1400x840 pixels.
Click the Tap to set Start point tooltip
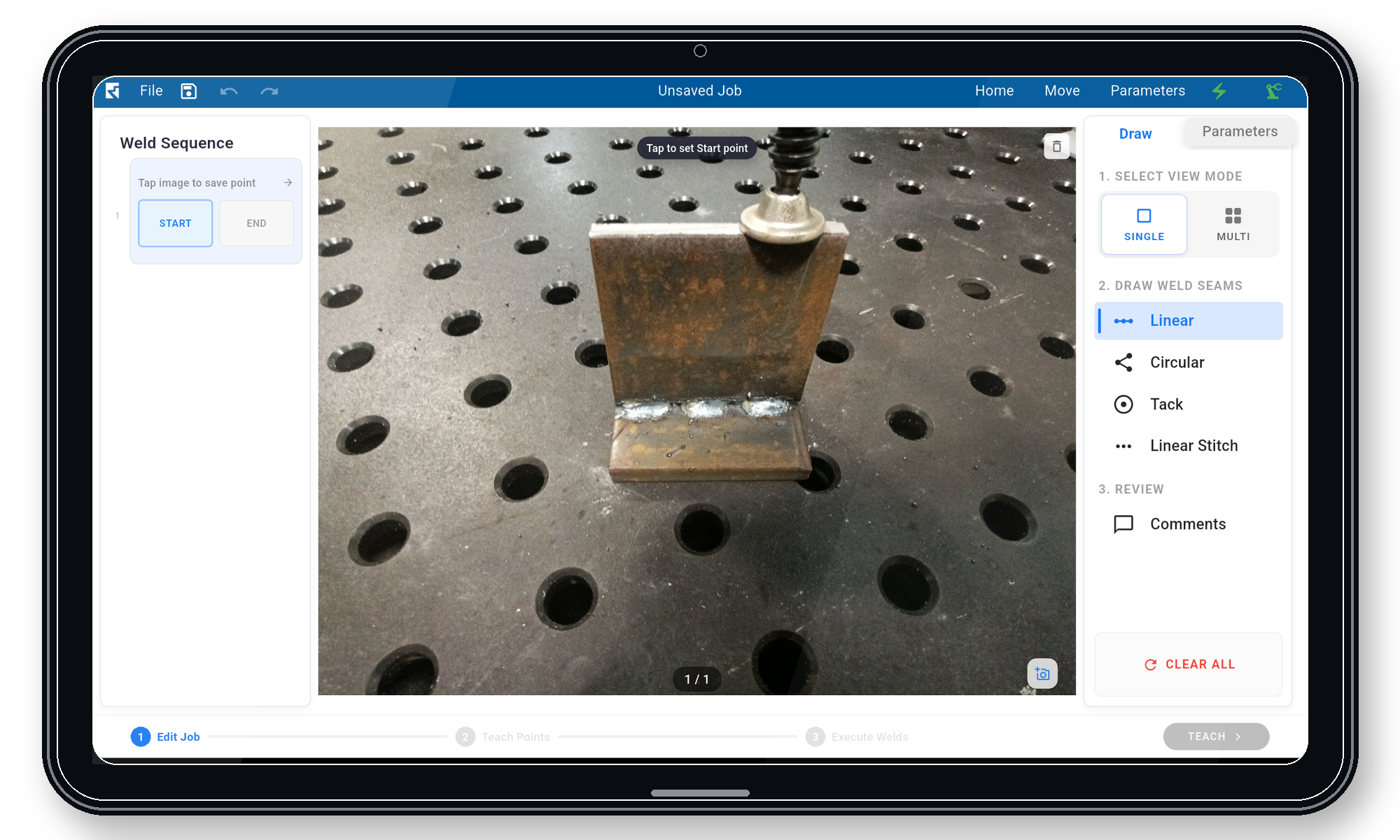click(696, 148)
